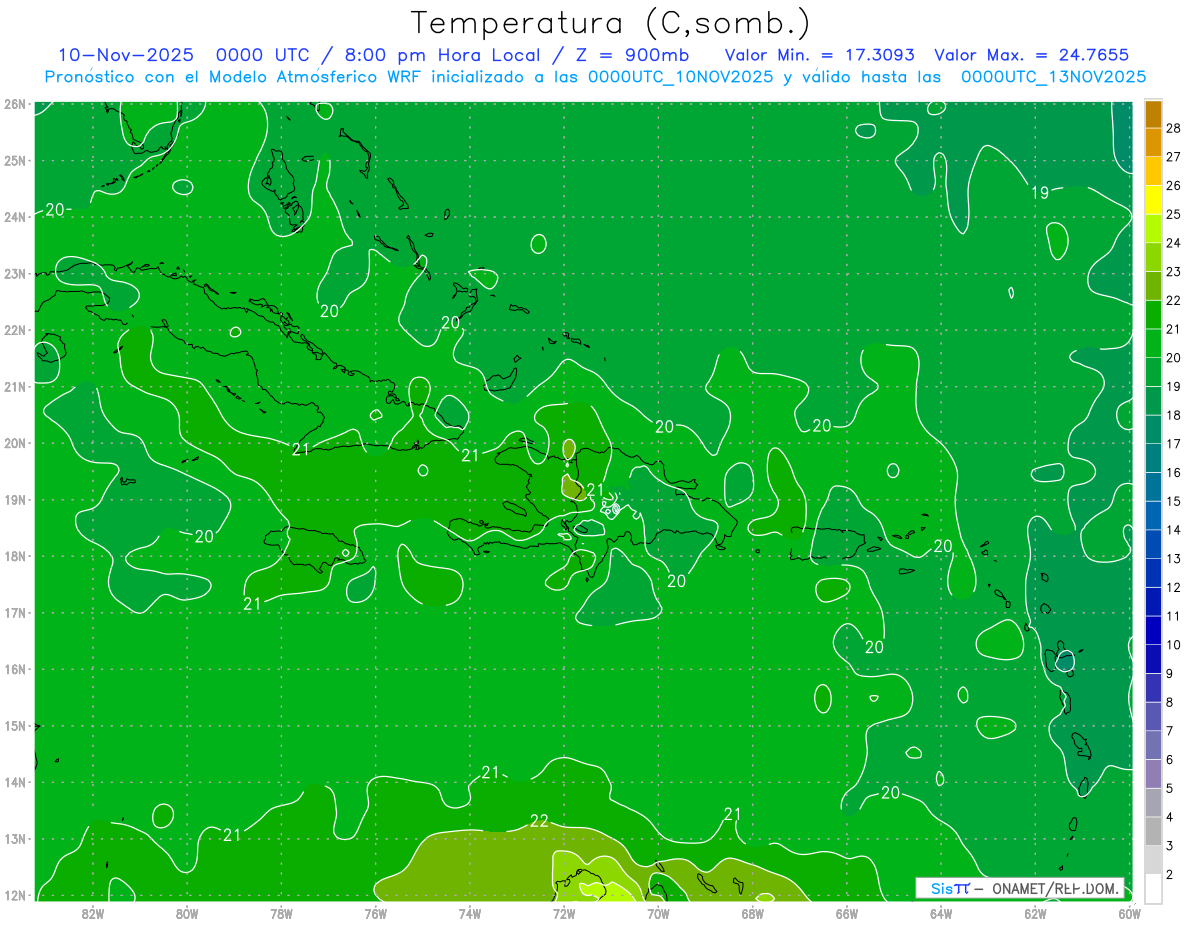This screenshot has width=1200, height=927.
Task: Click the "60W" longitude axis label
Action: point(1129,913)
